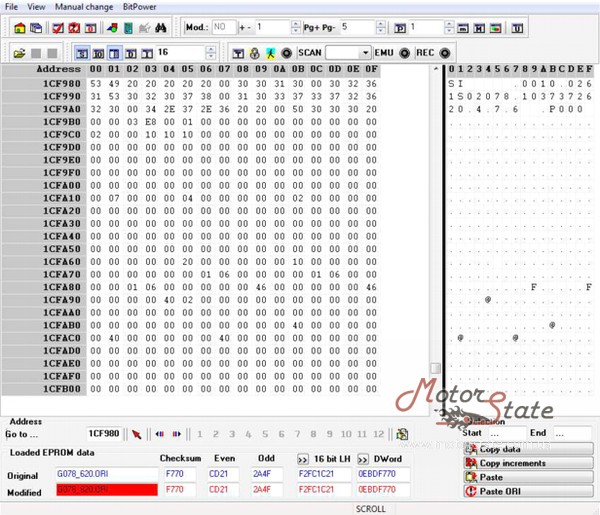The width and height of the screenshot is (600, 515).
Task: Click the house home icon in toolbar
Action: (x=20, y=28)
